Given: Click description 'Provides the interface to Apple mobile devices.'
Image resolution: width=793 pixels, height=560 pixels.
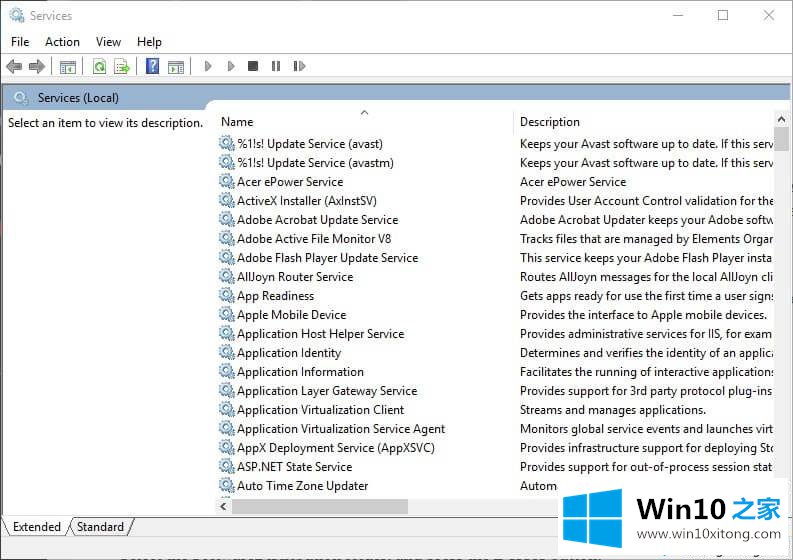Looking at the screenshot, I should (x=643, y=315).
